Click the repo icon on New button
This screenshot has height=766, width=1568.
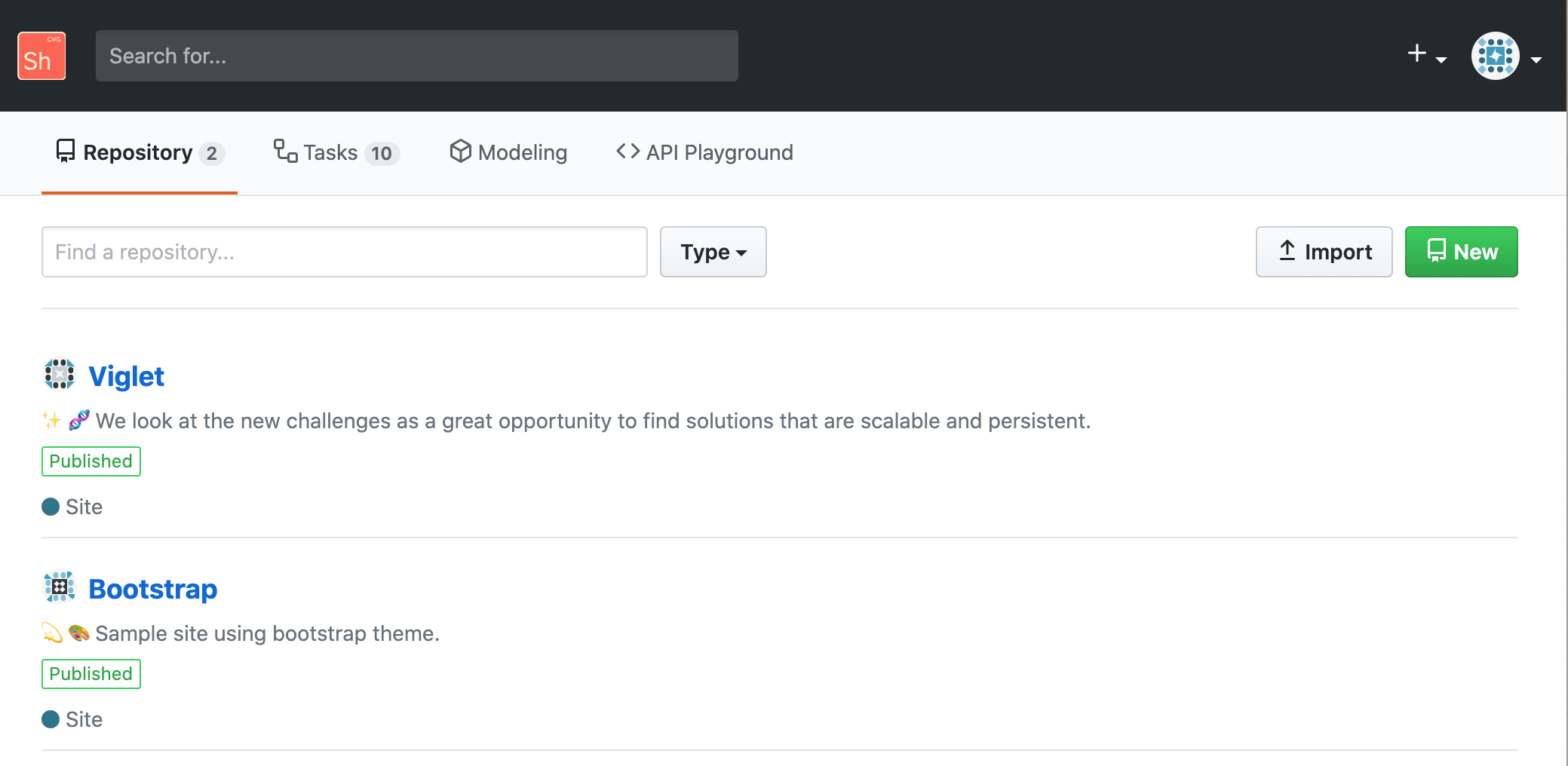1437,250
